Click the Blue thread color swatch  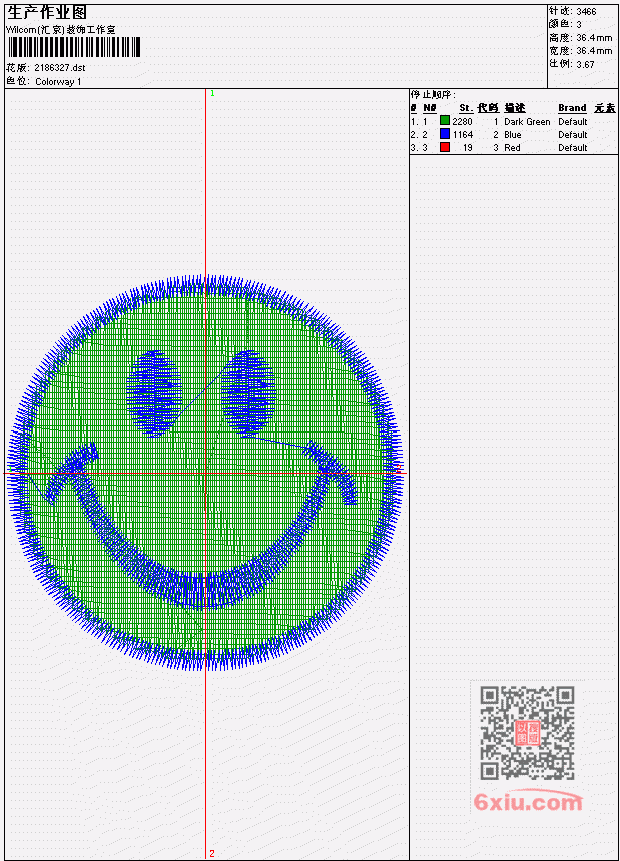(445, 134)
